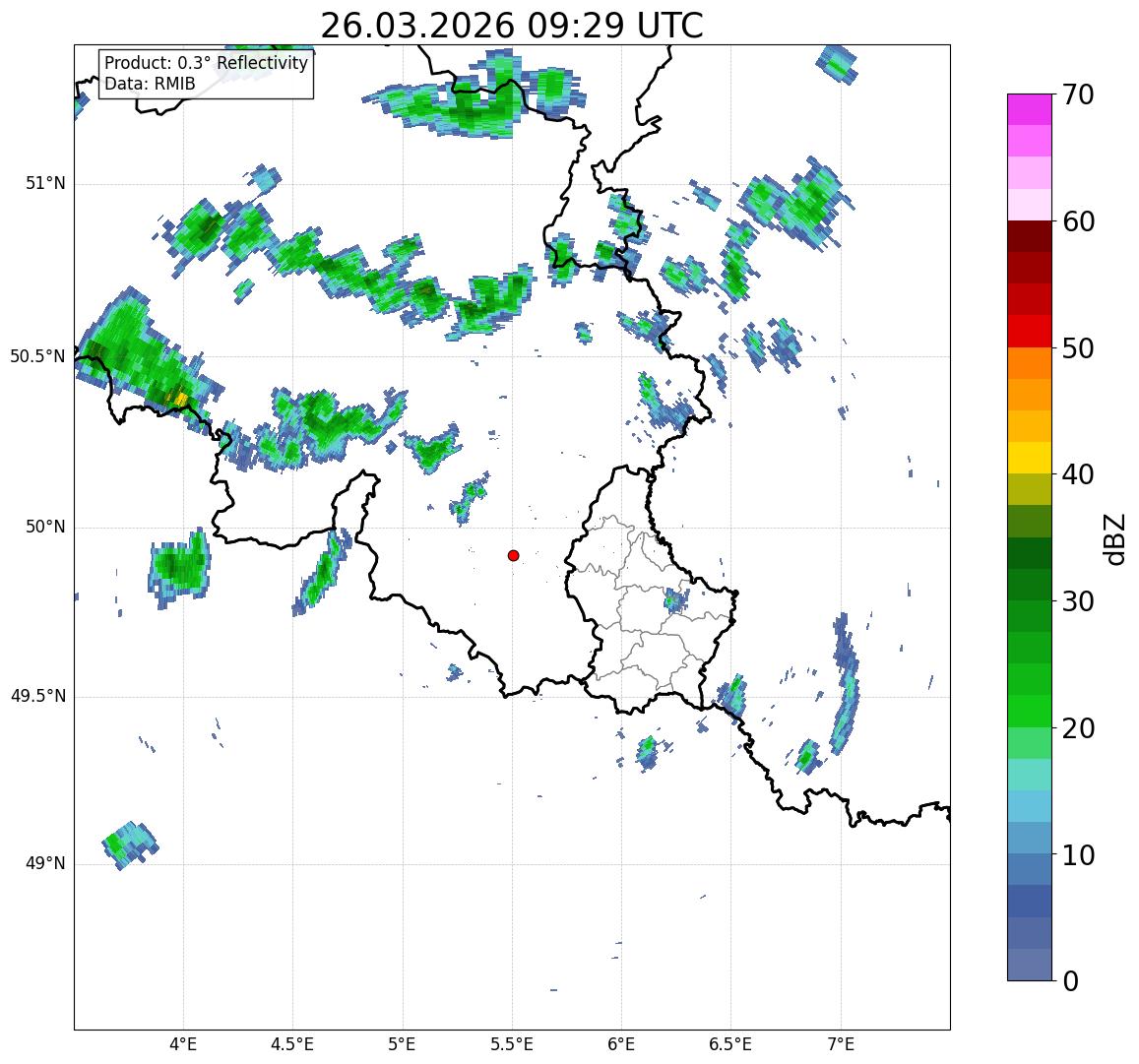Click the magenta swatch at colorbar top
1139x1064 pixels.
(x=1030, y=109)
